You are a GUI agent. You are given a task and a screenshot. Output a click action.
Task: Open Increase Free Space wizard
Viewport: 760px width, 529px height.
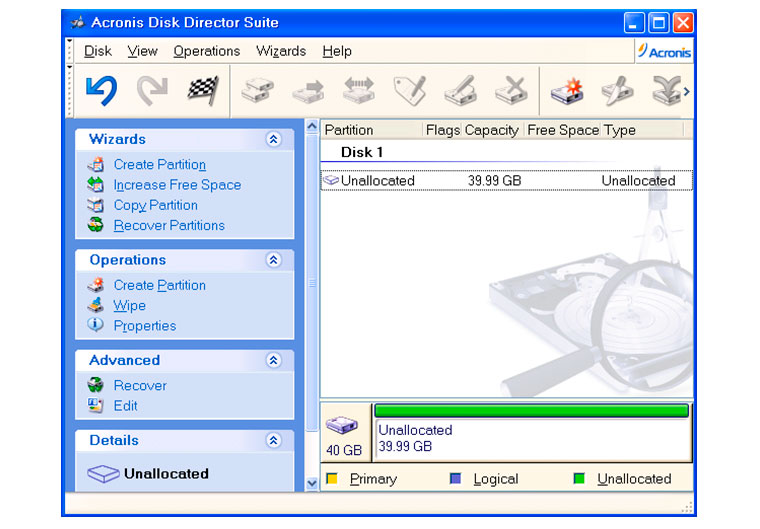[177, 185]
